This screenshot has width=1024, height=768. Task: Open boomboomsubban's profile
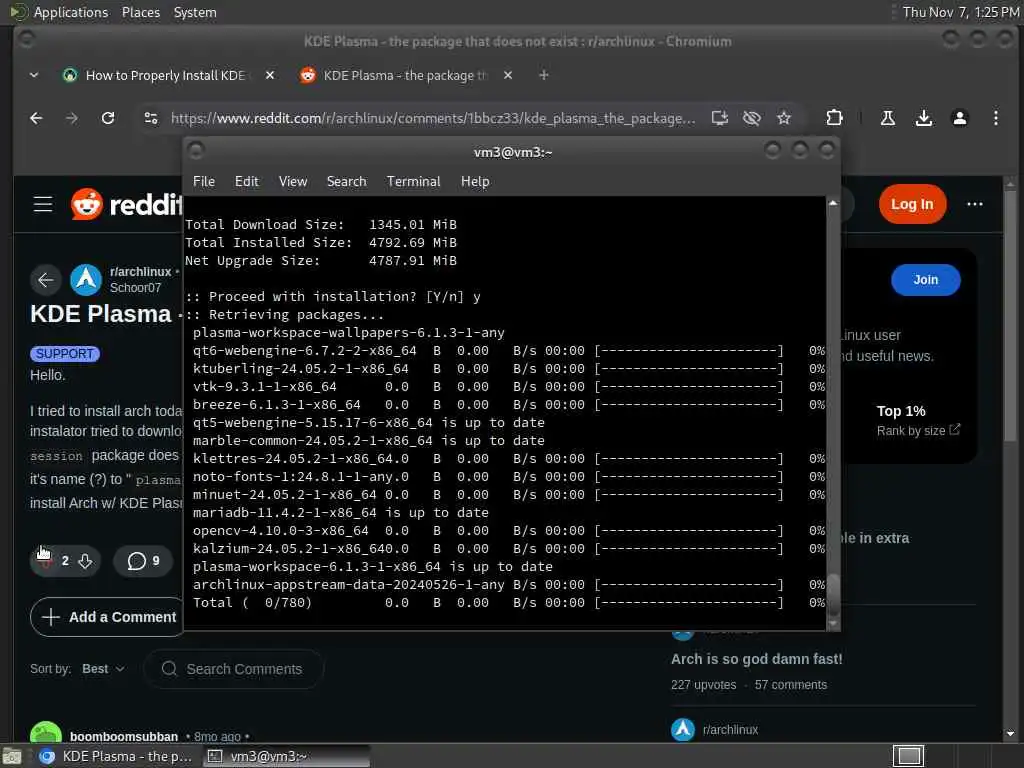(x=123, y=737)
